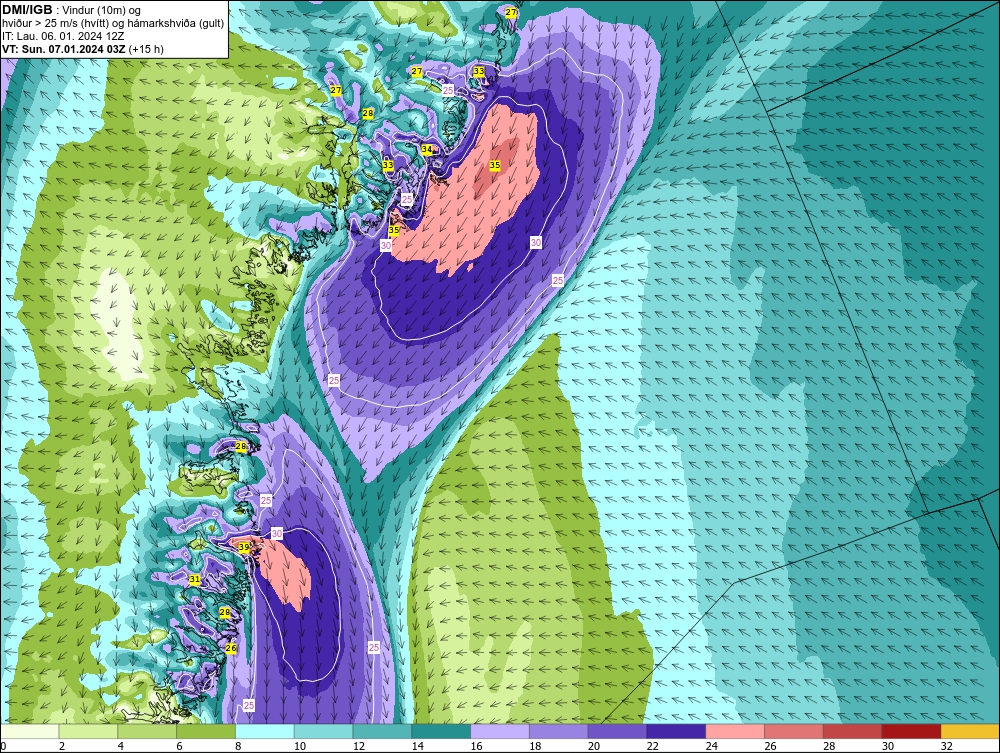
Task: Click the legend scale number 28
Action: (828, 746)
